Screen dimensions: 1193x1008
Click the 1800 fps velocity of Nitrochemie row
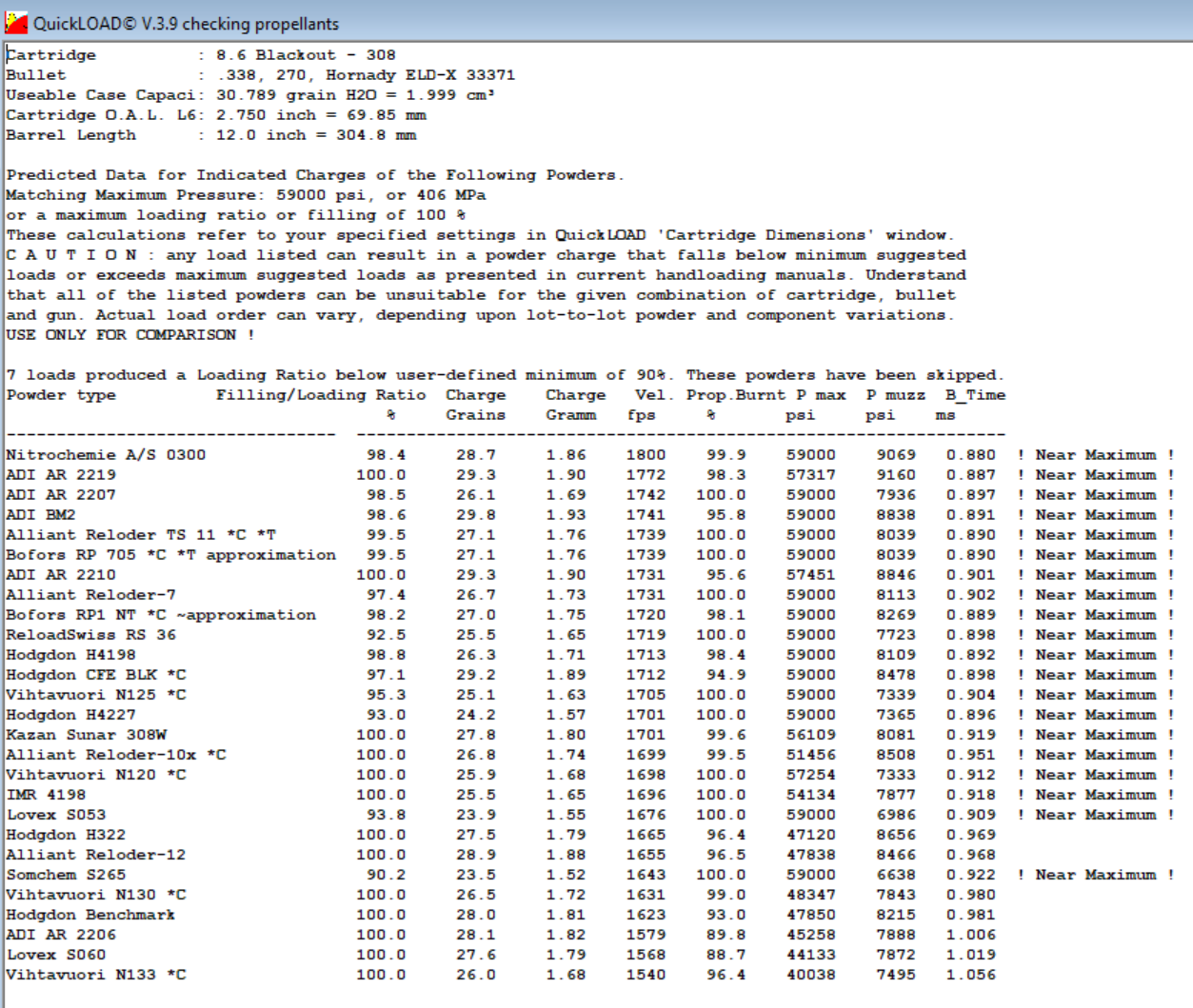click(x=646, y=455)
